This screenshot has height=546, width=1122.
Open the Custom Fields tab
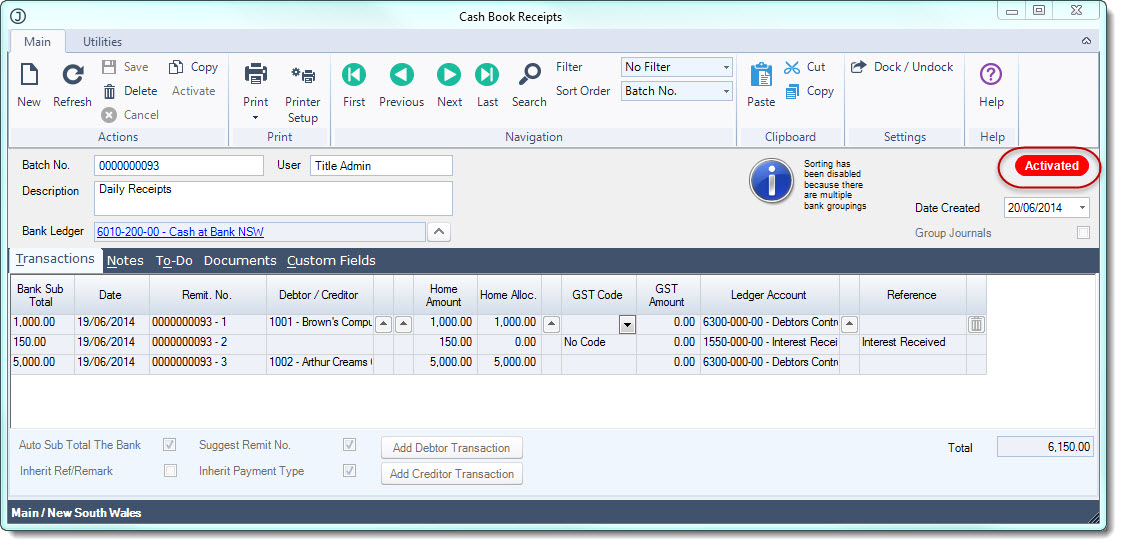[331, 260]
